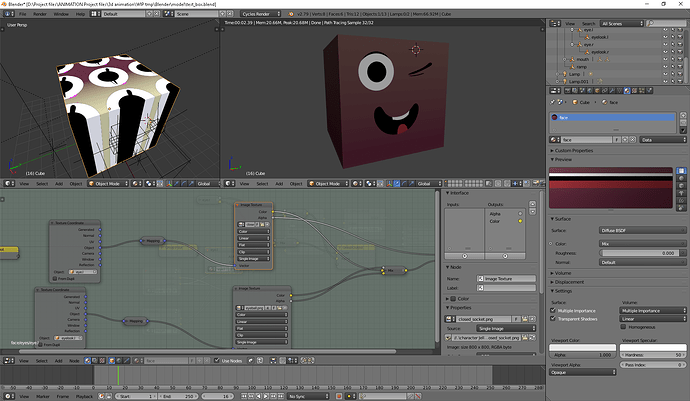Open the File menu
This screenshot has width=690, height=401.
(x=22, y=14)
